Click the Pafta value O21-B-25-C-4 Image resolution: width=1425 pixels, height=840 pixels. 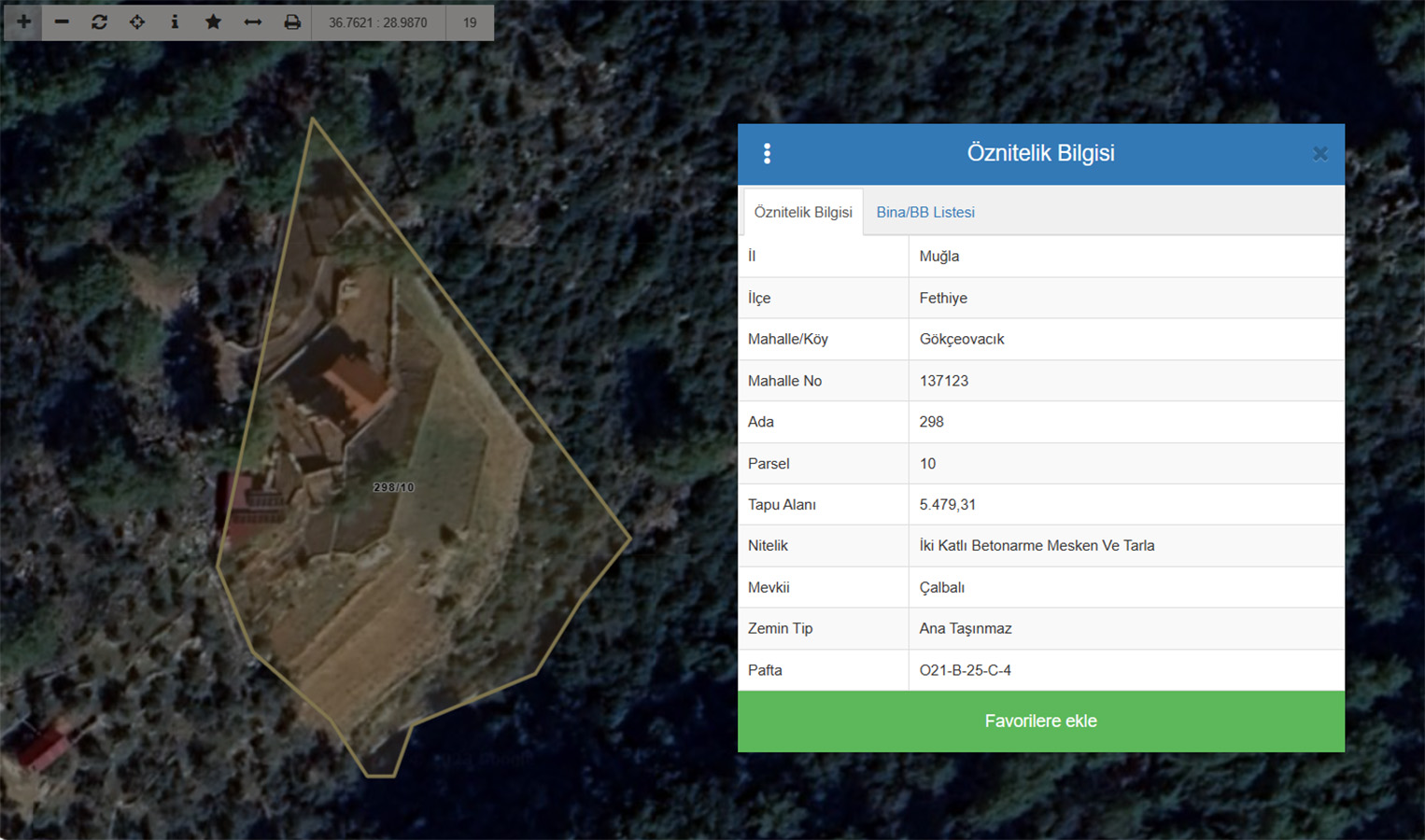pyautogui.click(x=965, y=670)
